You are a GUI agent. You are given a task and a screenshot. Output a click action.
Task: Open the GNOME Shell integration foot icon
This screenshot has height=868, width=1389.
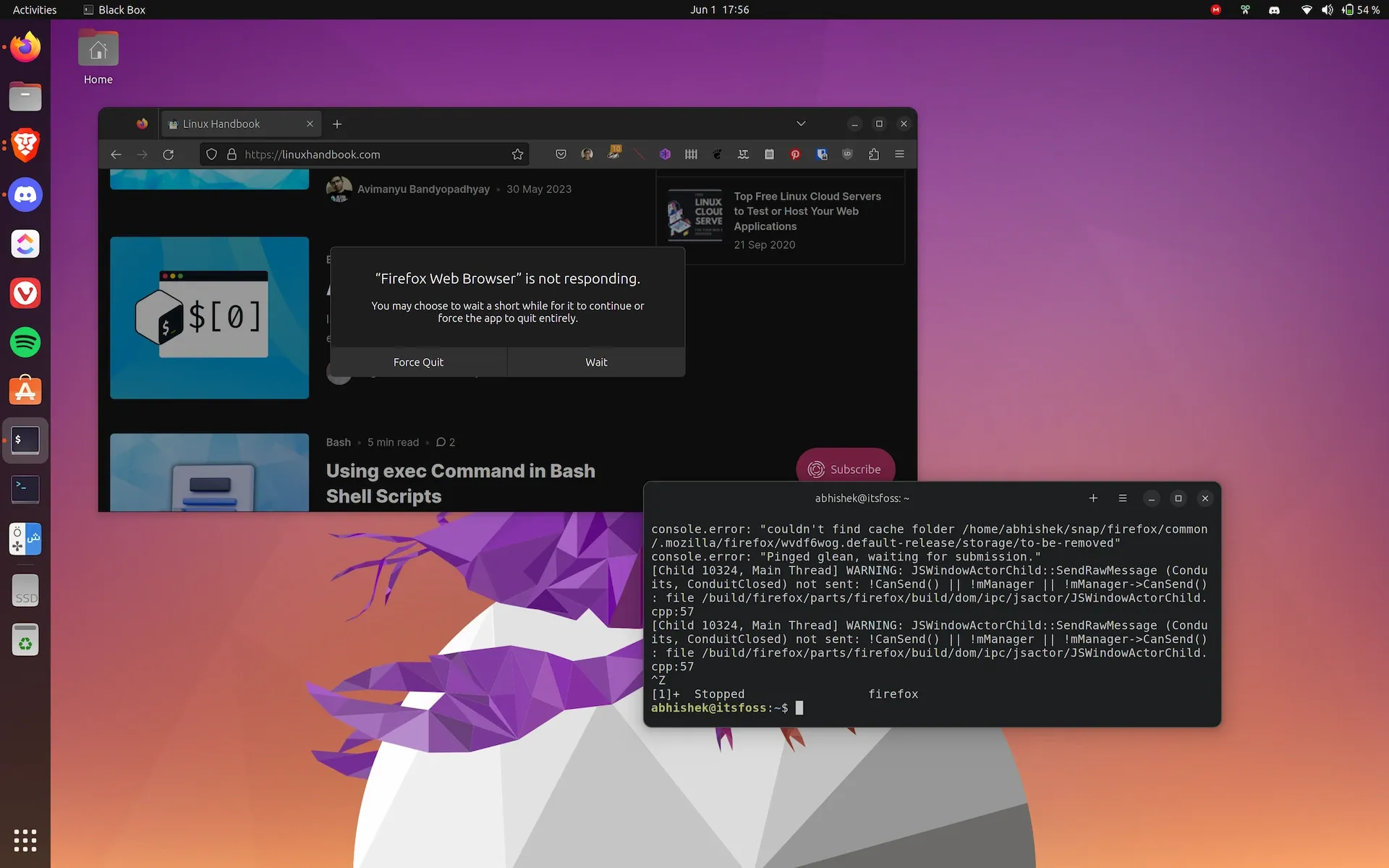(x=717, y=154)
